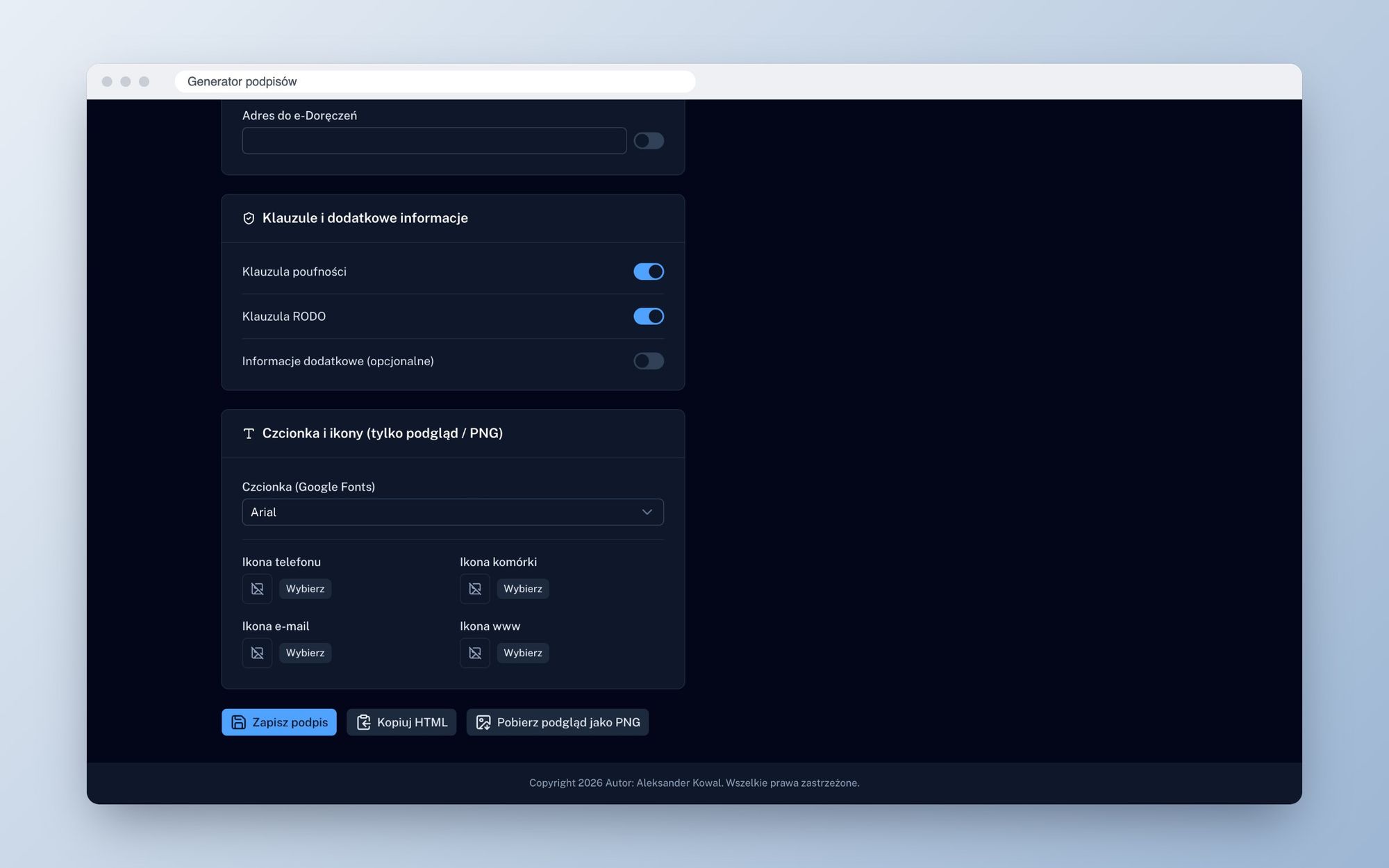Click the clipboard icon in Kopiuj HTML
The height and width of the screenshot is (868, 1389).
(x=363, y=722)
